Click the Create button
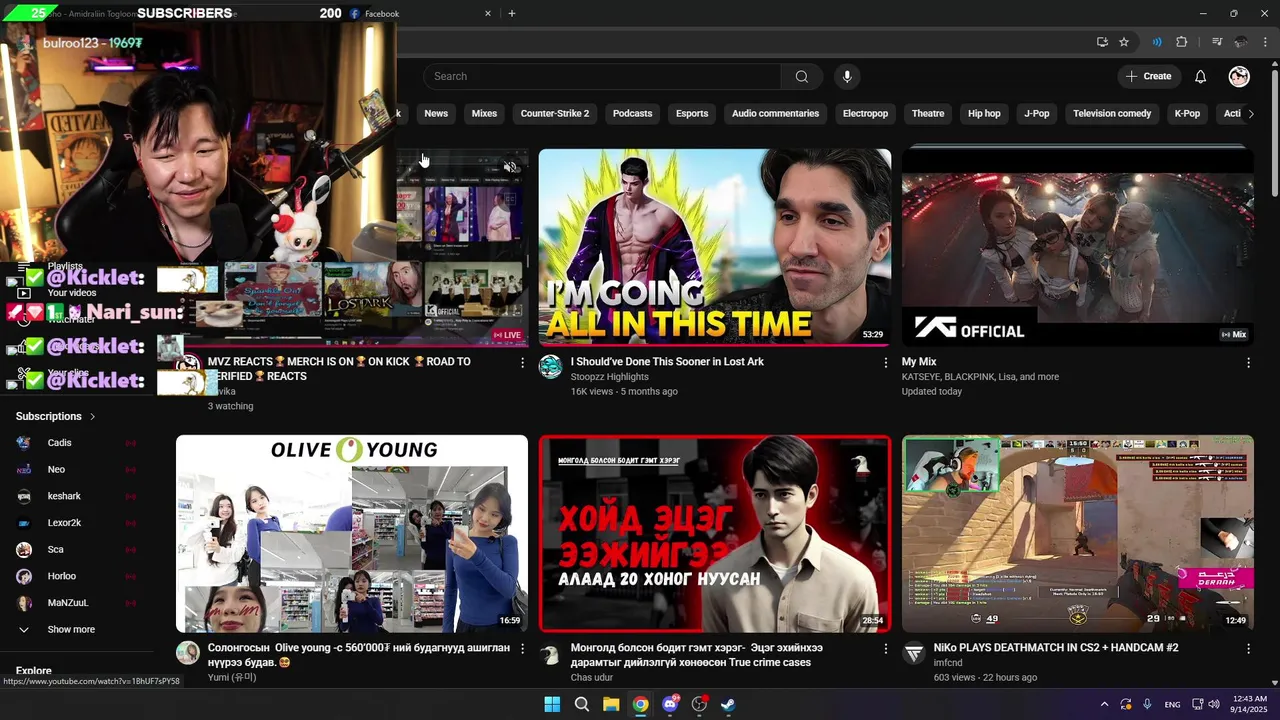The width and height of the screenshot is (1280, 720). tap(1148, 76)
